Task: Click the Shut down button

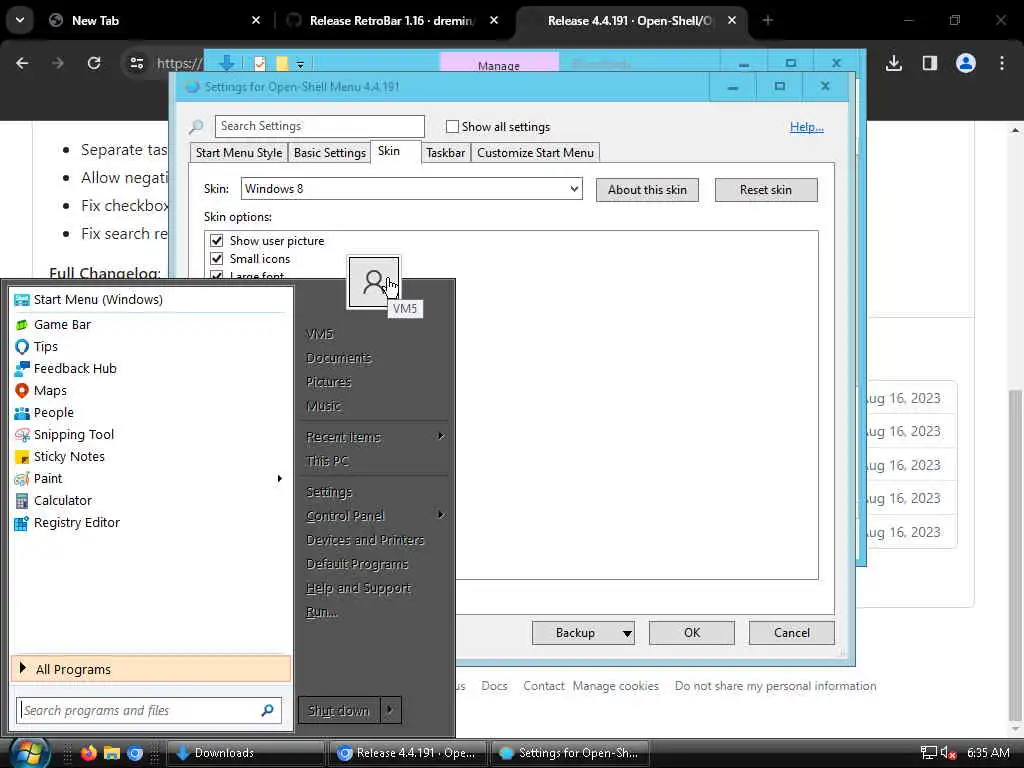Action: [339, 710]
